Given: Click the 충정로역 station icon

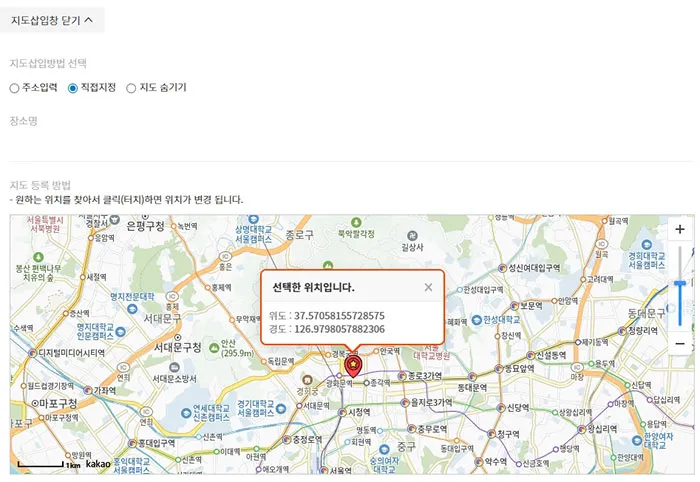Looking at the screenshot, I should 287,440.
